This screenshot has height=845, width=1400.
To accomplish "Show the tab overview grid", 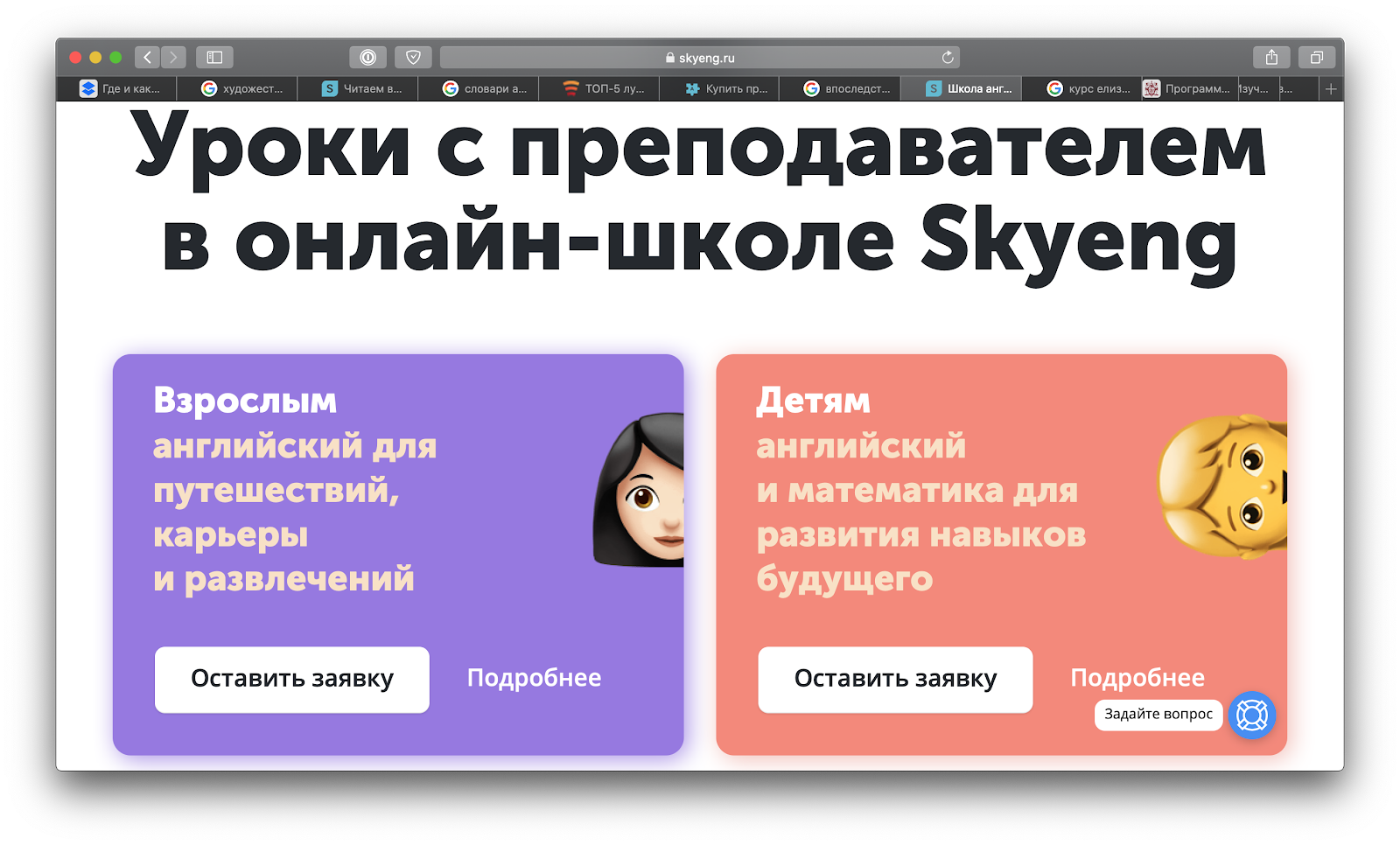I will [1316, 57].
